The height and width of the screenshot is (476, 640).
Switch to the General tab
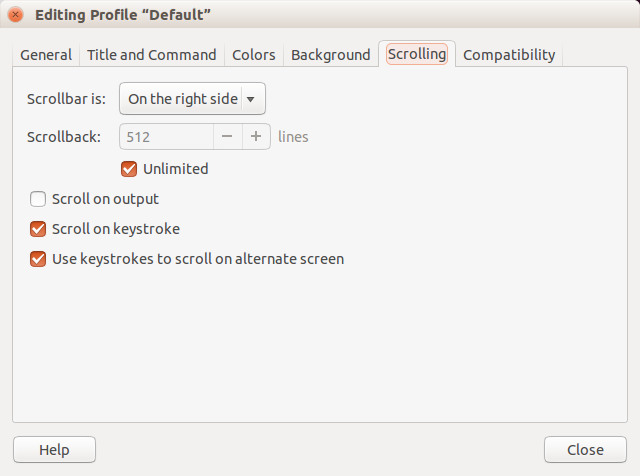coord(46,55)
